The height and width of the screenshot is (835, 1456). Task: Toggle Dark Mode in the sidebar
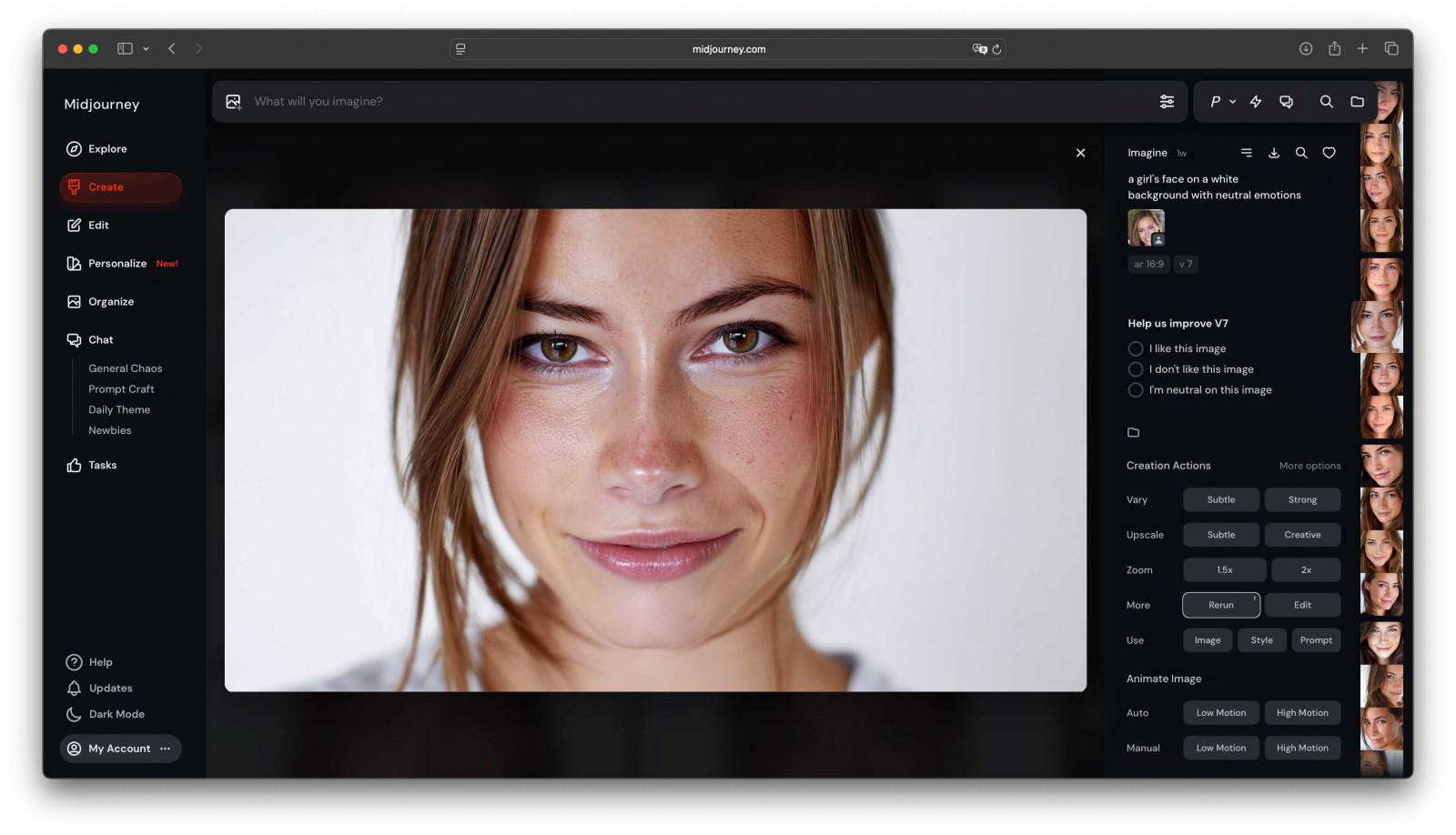pos(106,714)
